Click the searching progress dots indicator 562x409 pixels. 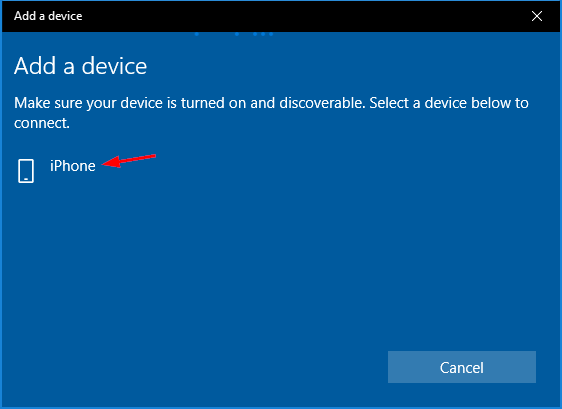[x=234, y=34]
